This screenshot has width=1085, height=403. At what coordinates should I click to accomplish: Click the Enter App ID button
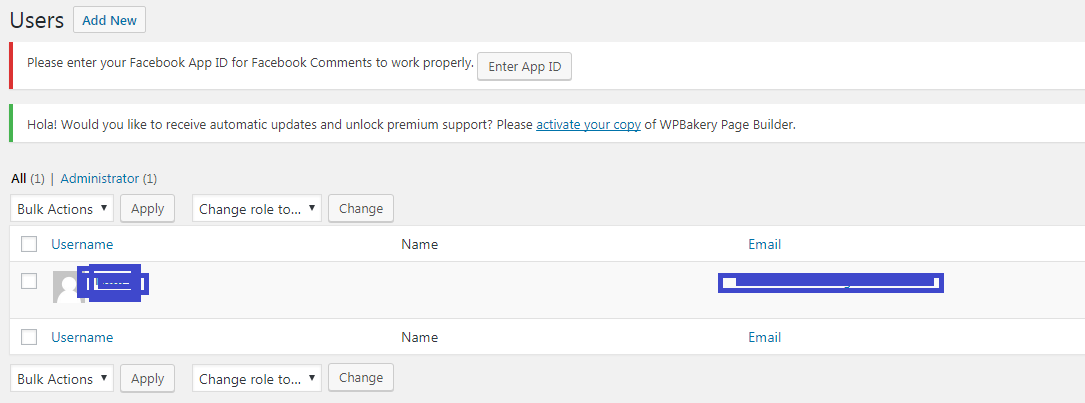[x=525, y=67]
